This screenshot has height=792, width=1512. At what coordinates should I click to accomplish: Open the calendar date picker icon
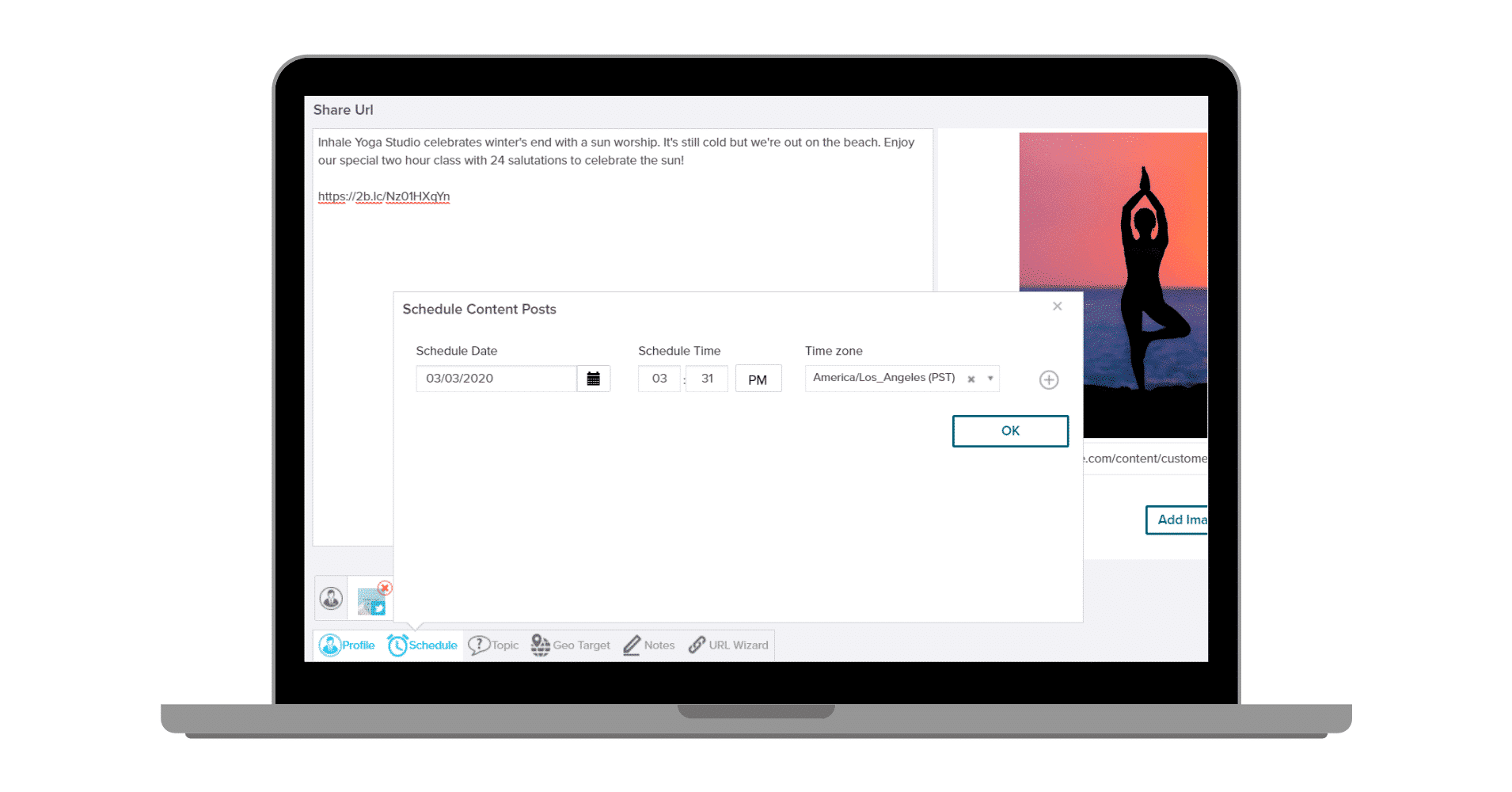click(593, 379)
